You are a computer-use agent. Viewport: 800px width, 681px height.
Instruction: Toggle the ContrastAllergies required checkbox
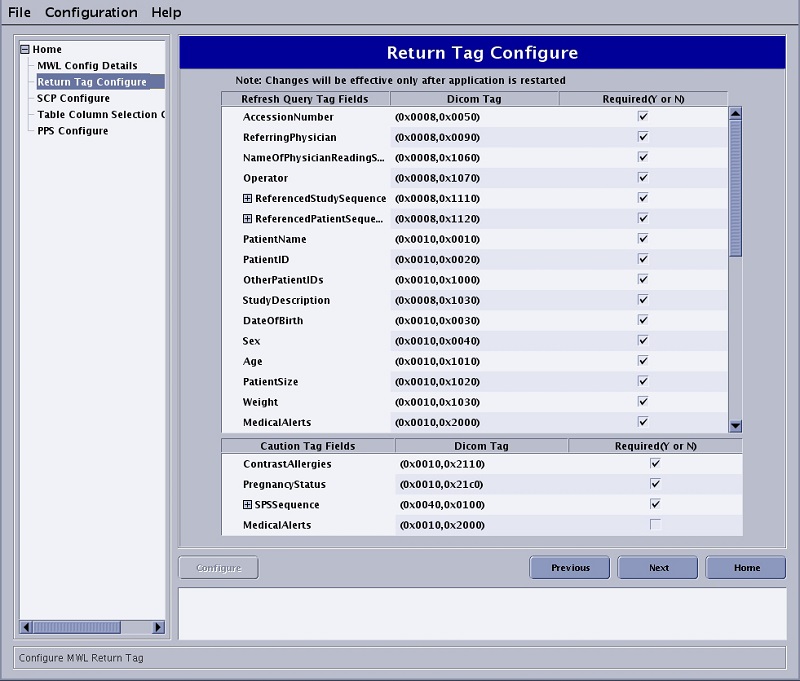tap(655, 464)
